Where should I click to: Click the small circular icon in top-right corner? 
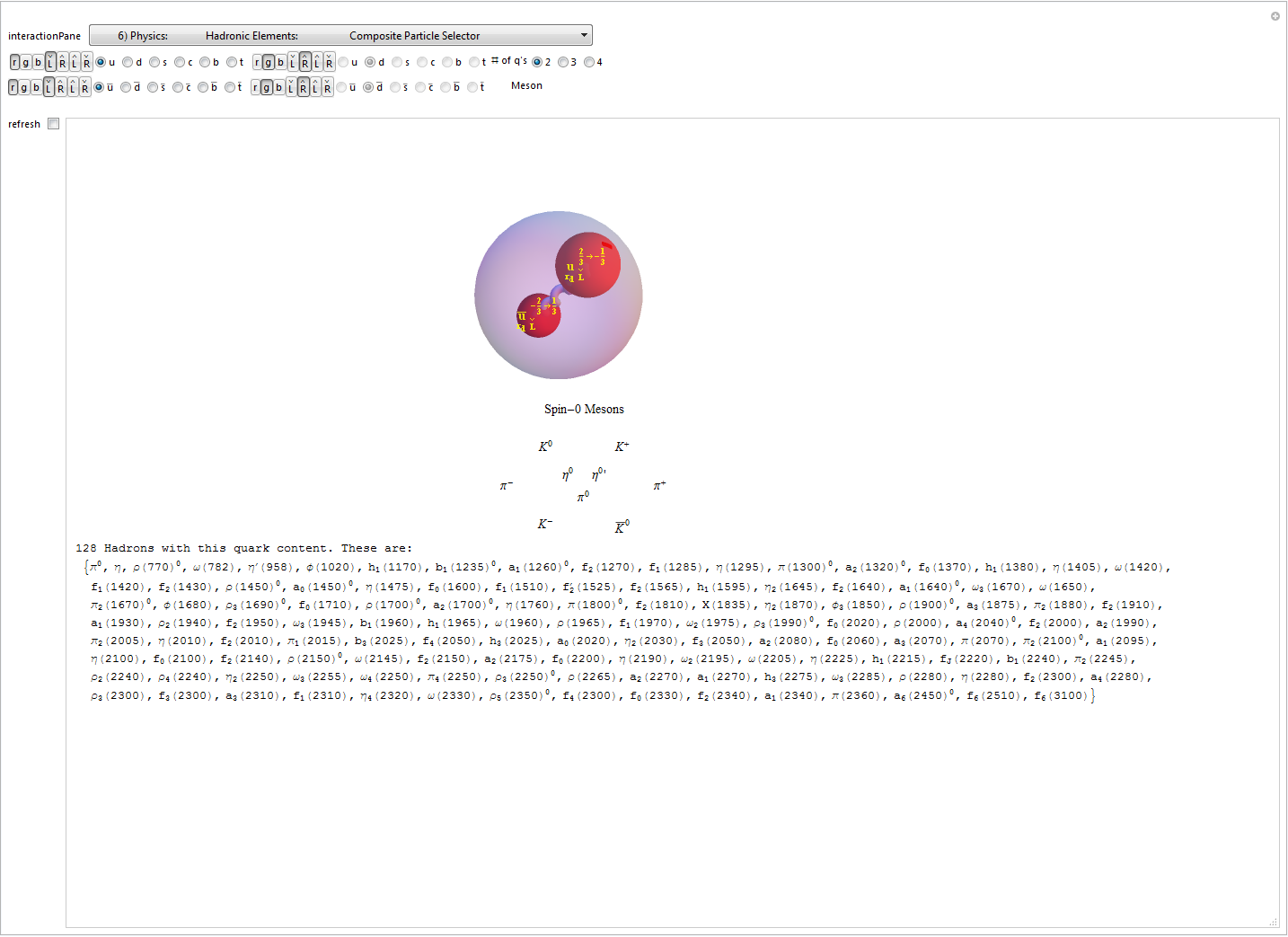click(1275, 16)
